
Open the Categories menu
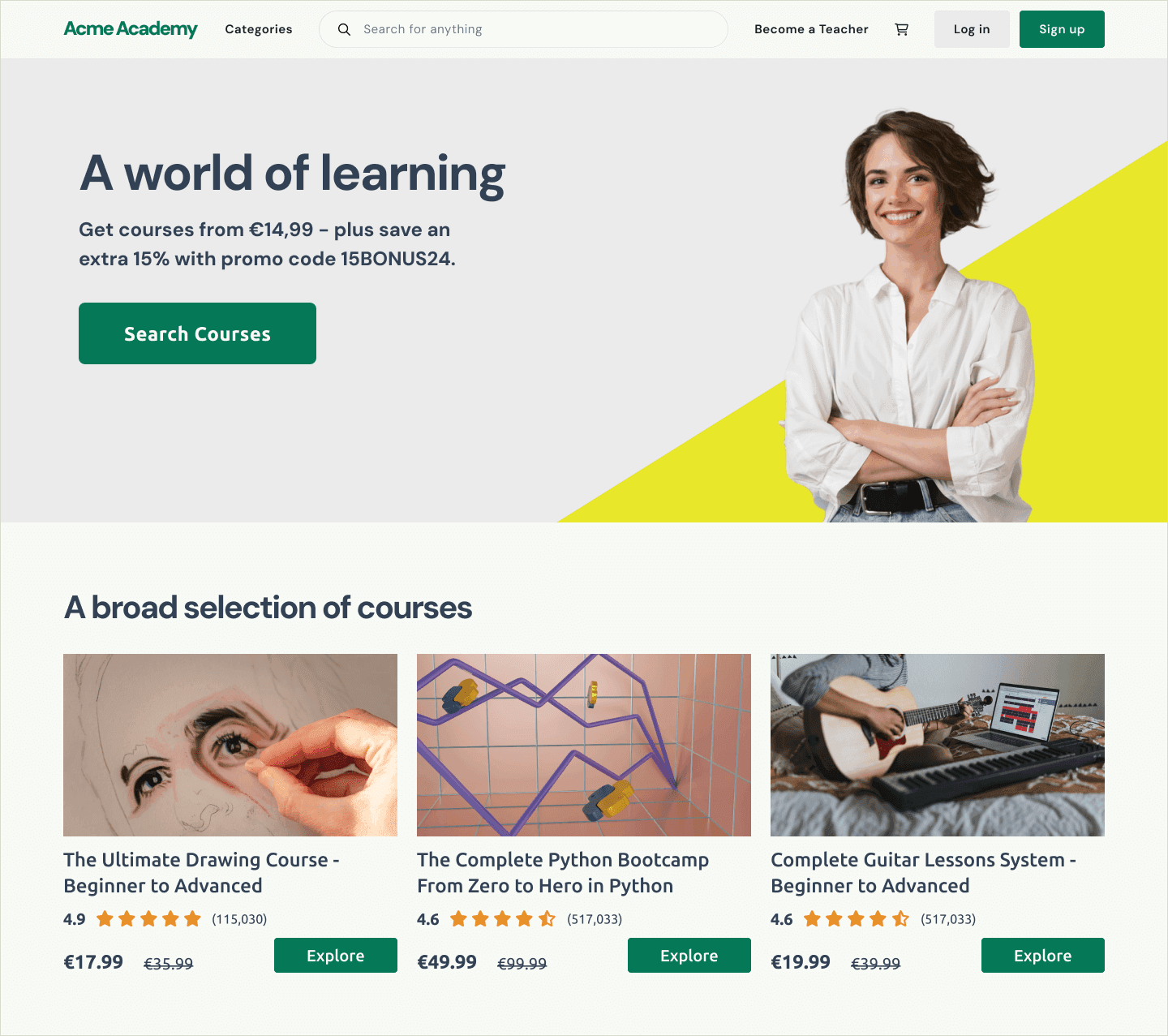tap(259, 29)
